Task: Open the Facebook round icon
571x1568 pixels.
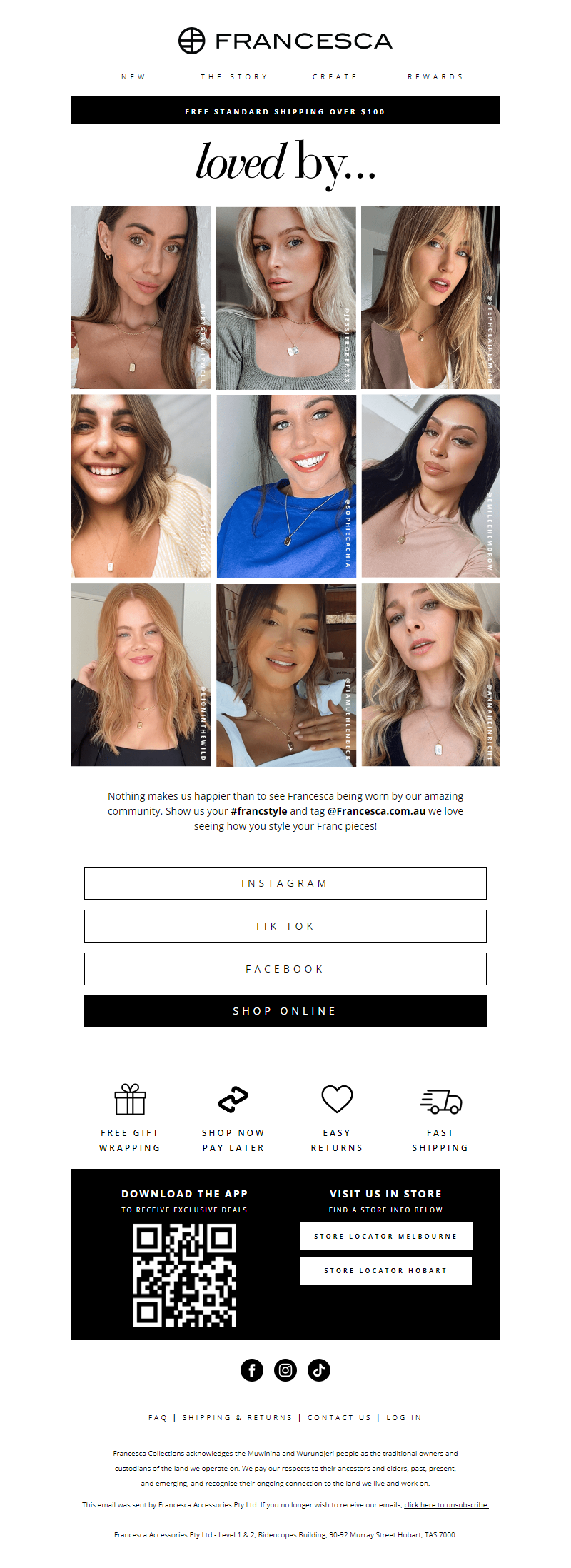Action: (252, 1370)
